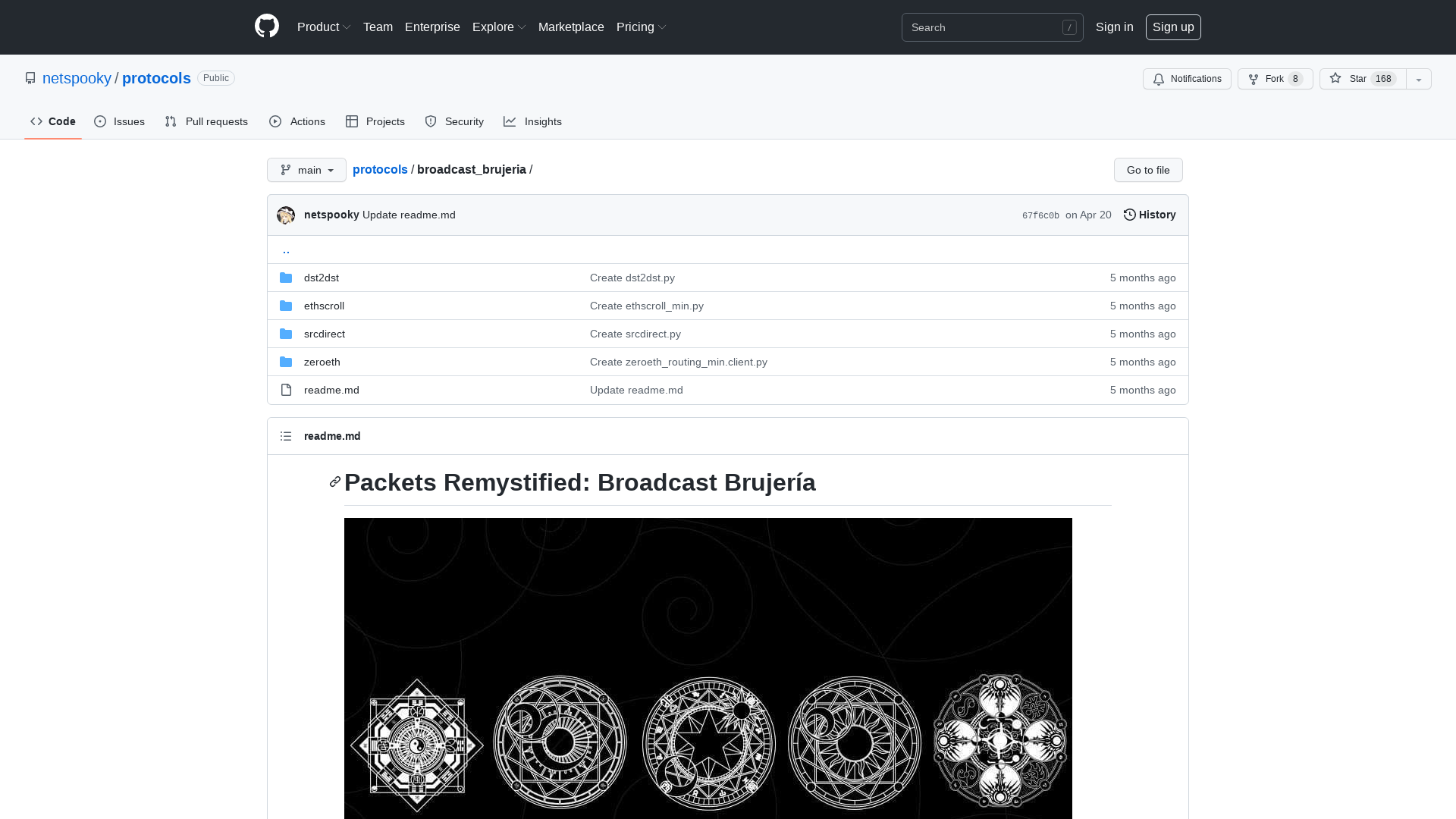Open commit message 'Create ethscroll_min.py'

647,306
